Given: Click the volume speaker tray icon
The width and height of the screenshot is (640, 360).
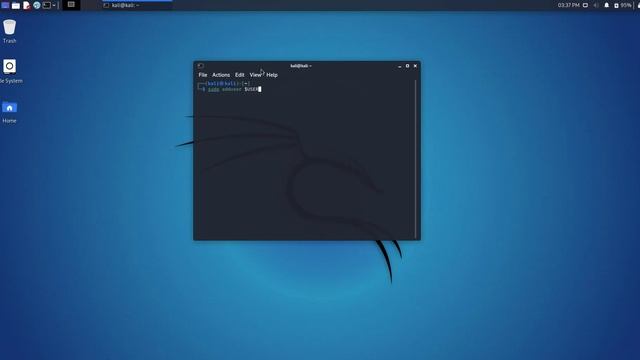Looking at the screenshot, I should (596, 5).
